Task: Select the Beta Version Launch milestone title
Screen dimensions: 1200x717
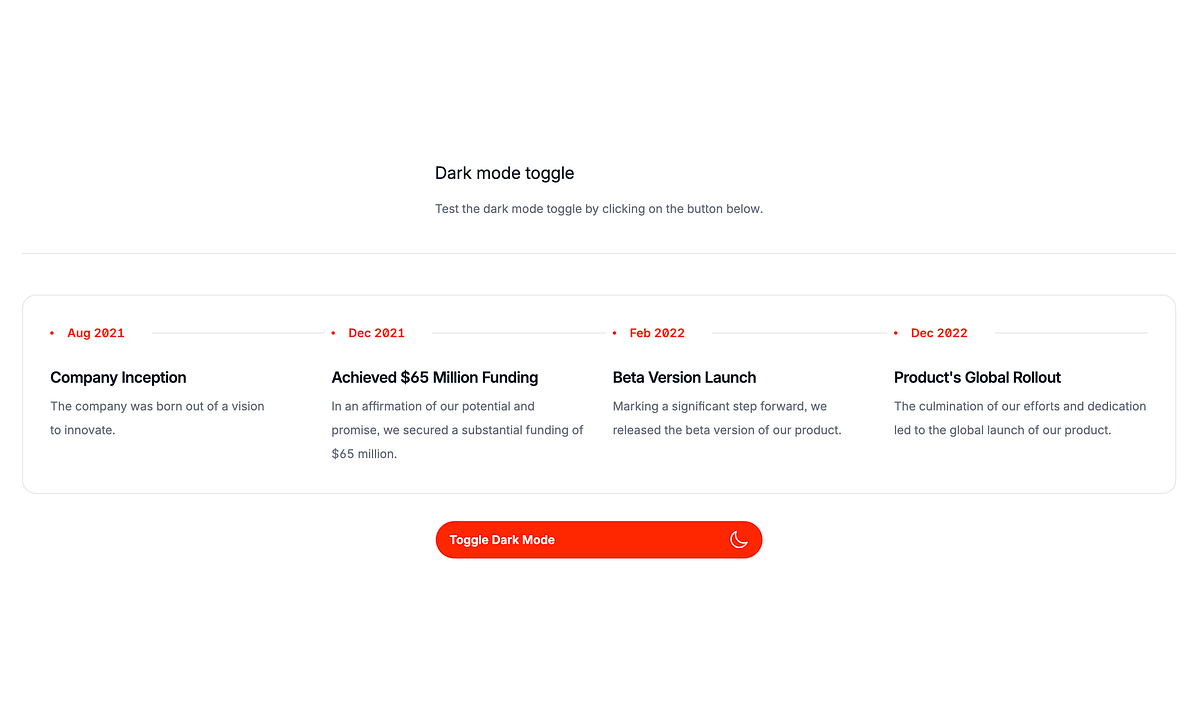Action: (684, 377)
